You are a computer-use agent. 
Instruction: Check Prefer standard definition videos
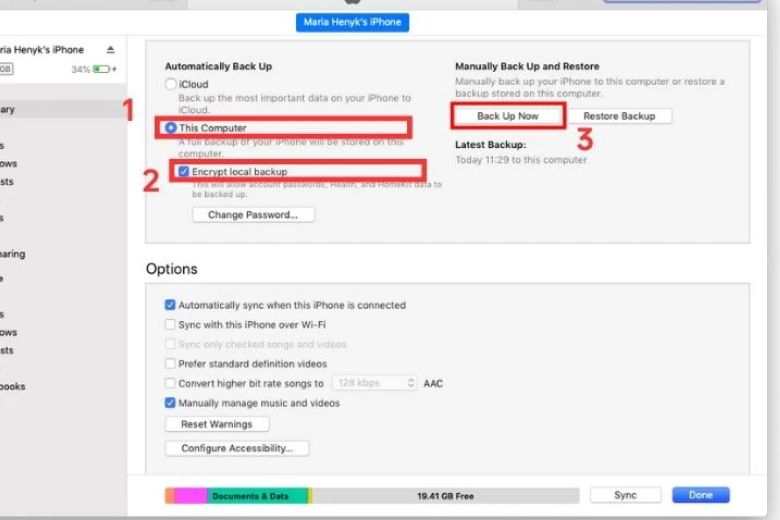click(x=170, y=364)
